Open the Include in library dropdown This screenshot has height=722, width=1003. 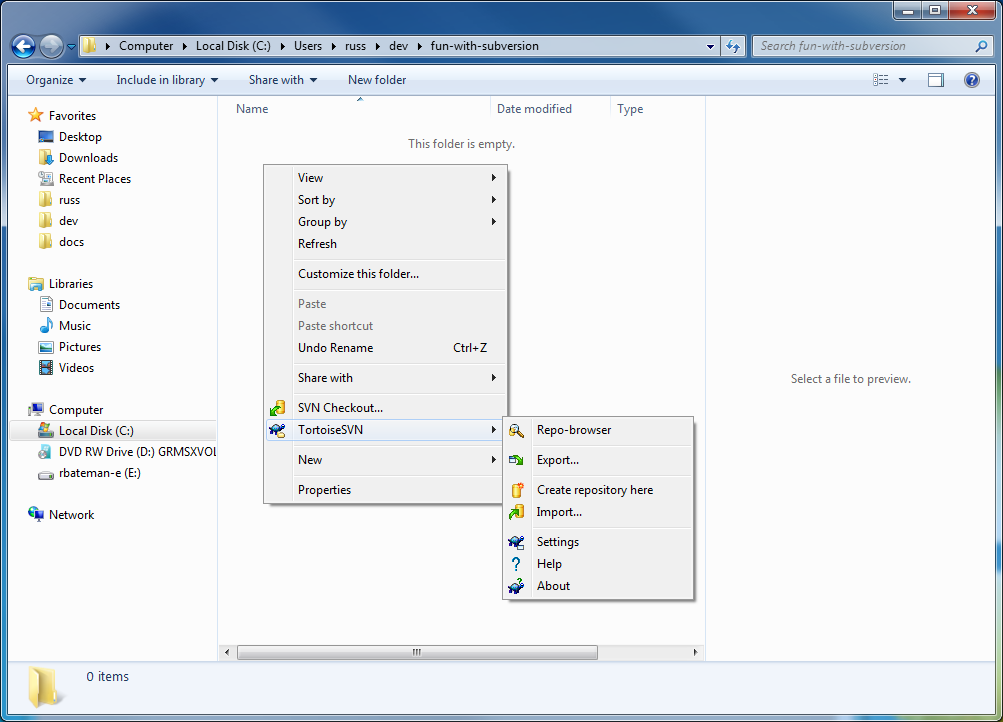point(167,80)
